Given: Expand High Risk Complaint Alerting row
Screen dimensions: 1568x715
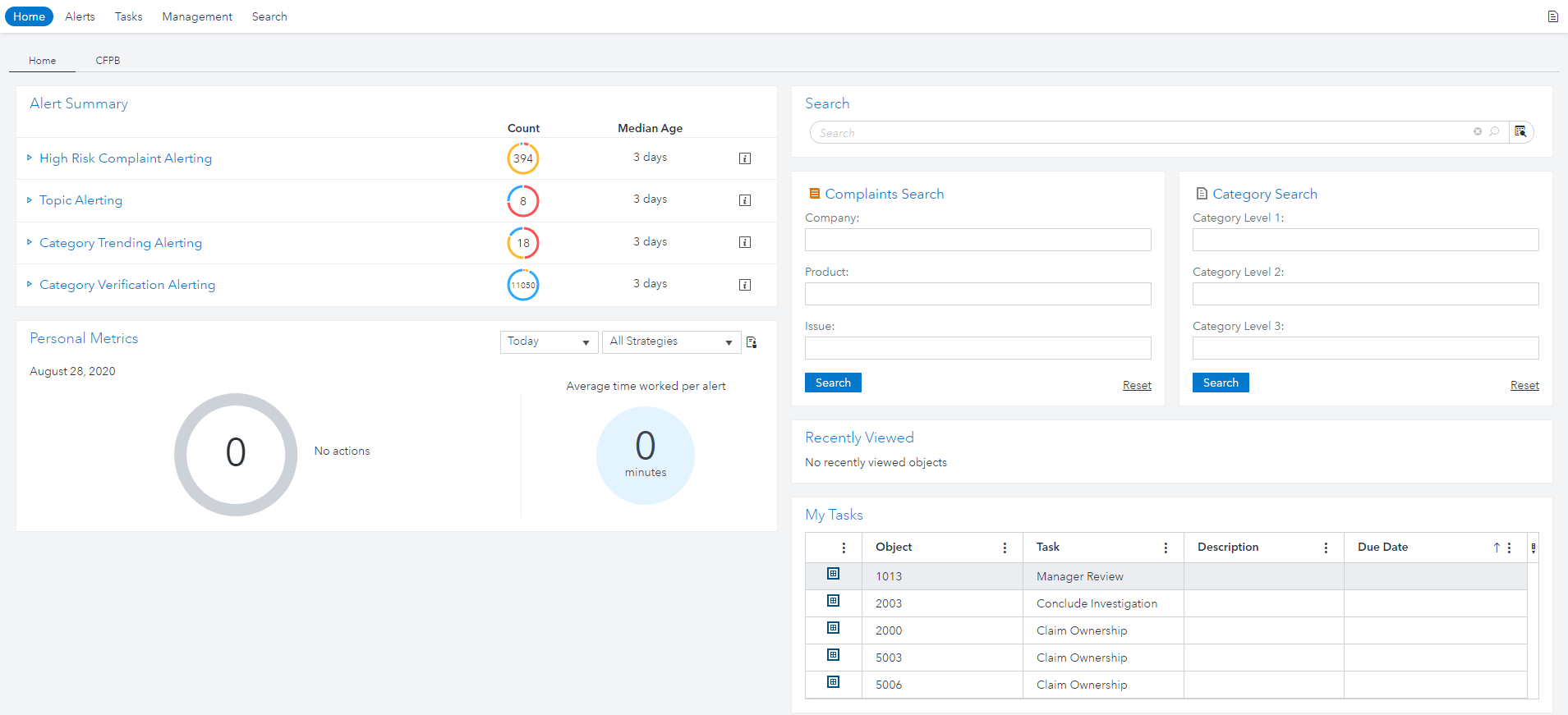Looking at the screenshot, I should click(x=30, y=158).
